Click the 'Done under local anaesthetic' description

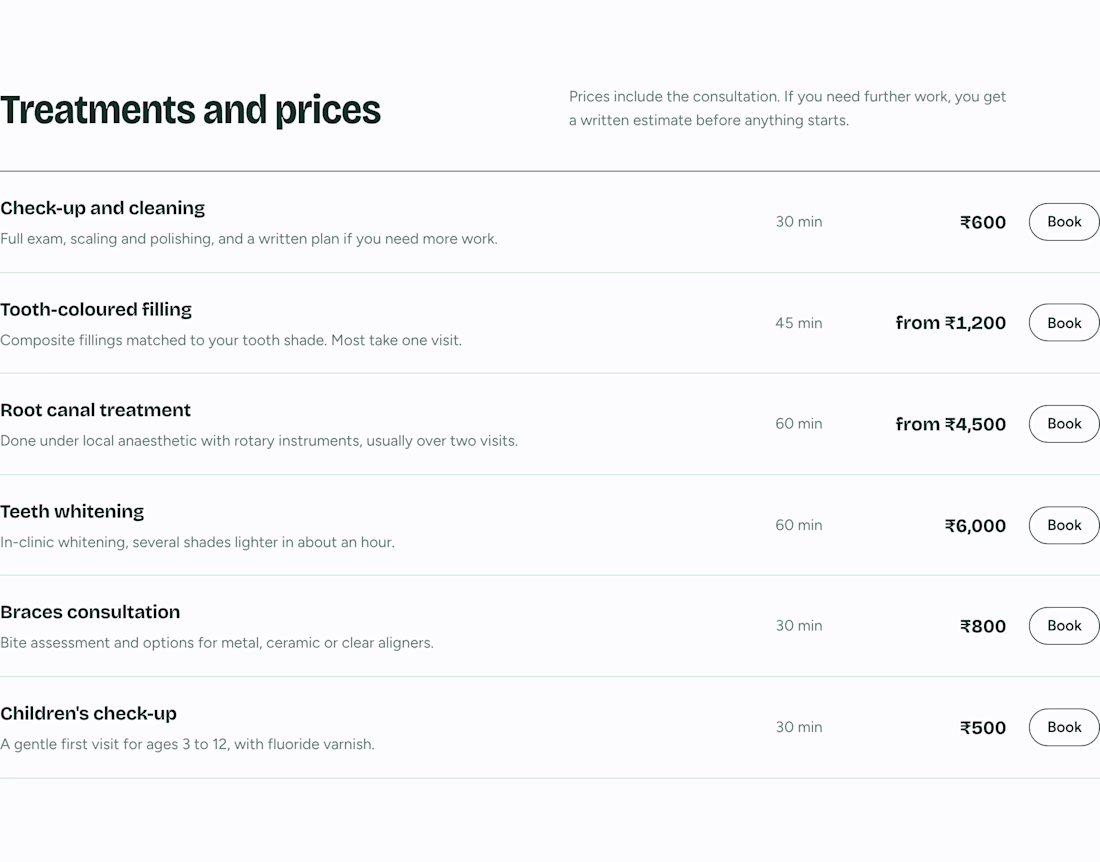(259, 441)
